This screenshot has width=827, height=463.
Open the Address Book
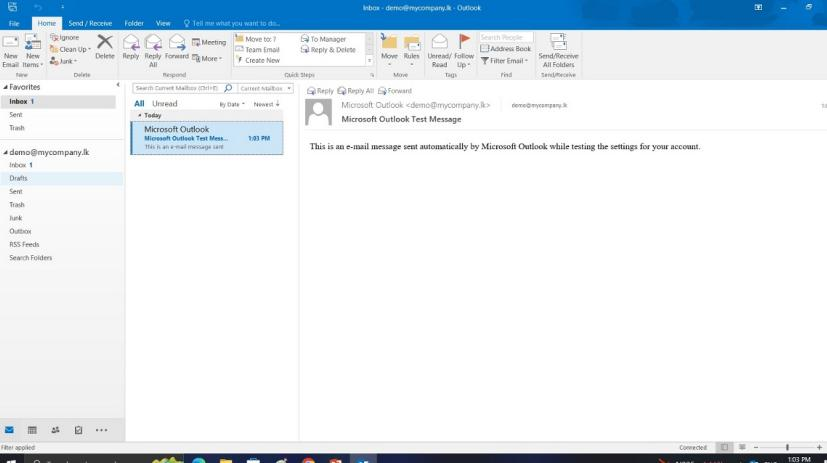[506, 49]
